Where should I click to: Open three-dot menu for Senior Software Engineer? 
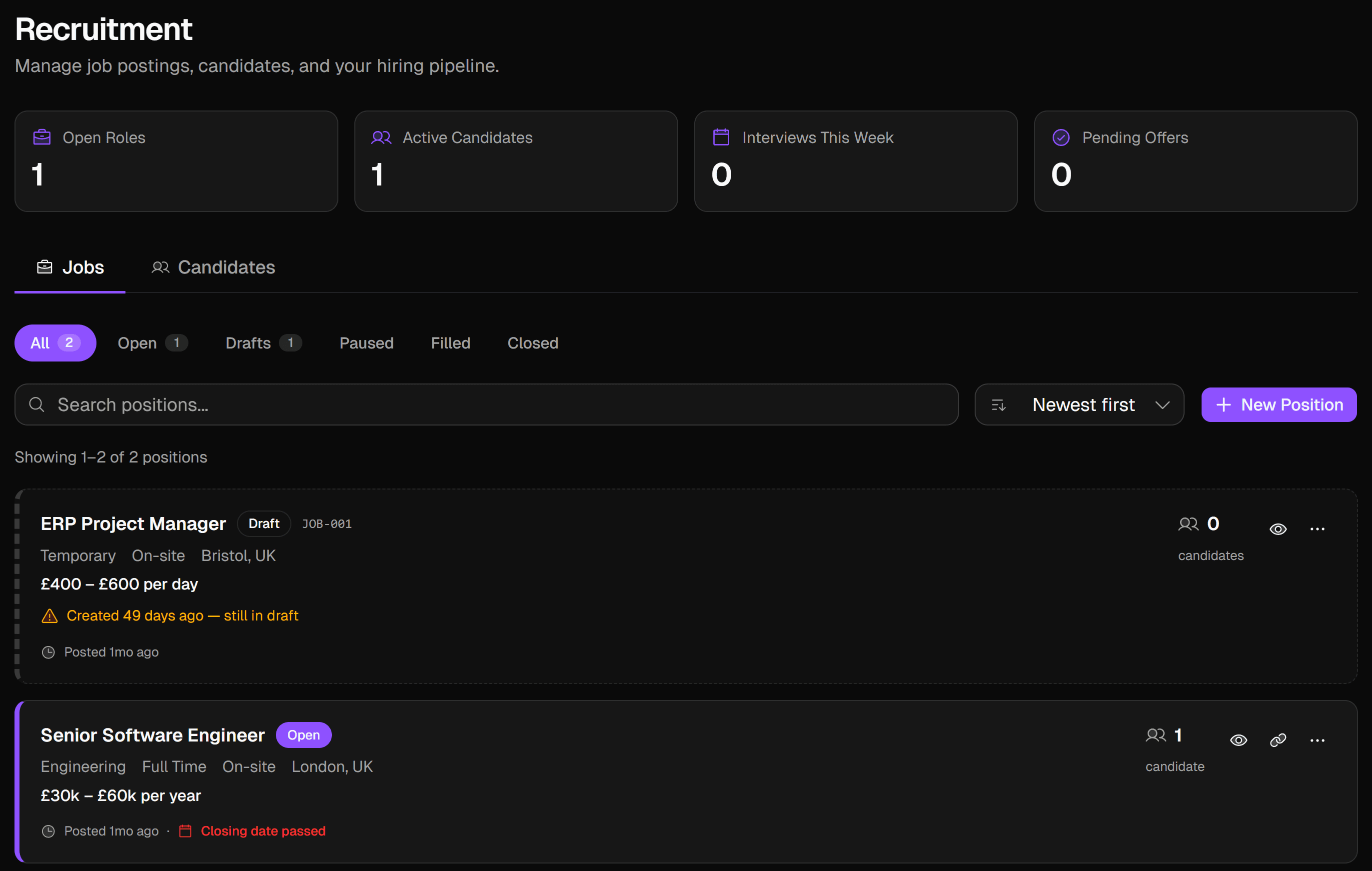(x=1317, y=740)
